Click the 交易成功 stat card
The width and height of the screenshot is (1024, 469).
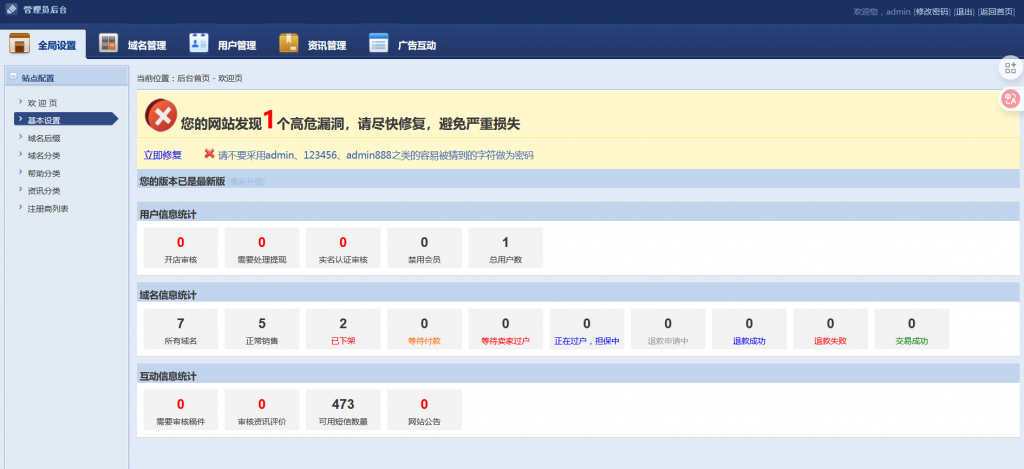click(912, 329)
